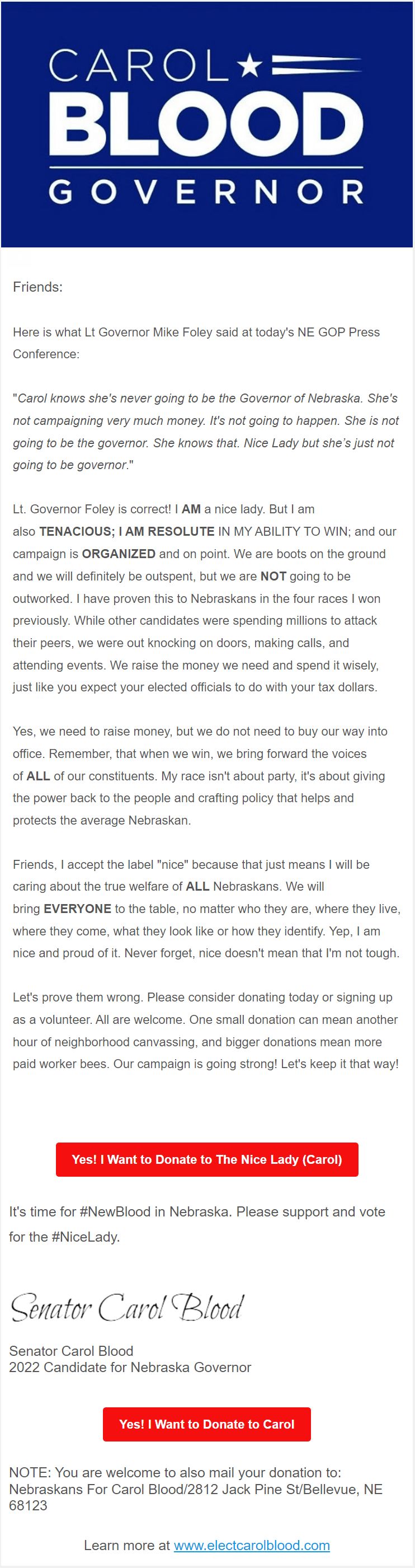Click the CAROL text in the header logo

point(139,65)
